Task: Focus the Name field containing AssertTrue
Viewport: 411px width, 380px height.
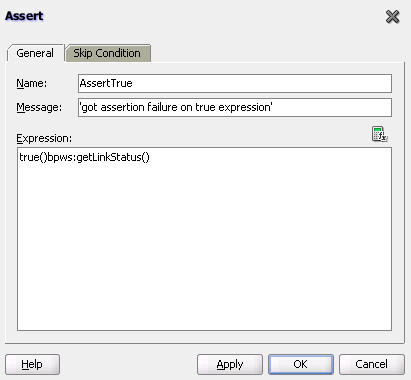Action: [235, 83]
